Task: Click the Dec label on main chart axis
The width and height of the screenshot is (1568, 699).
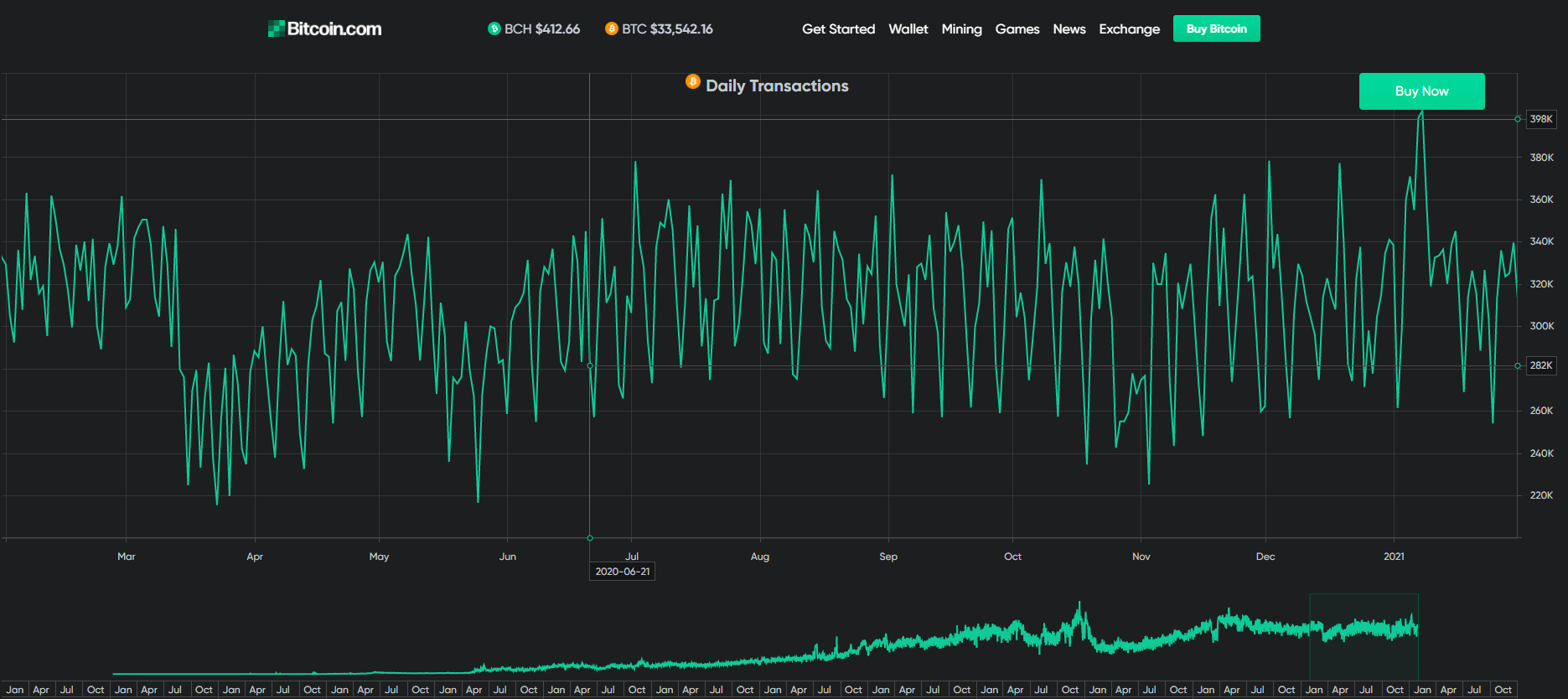Action: tap(1265, 557)
